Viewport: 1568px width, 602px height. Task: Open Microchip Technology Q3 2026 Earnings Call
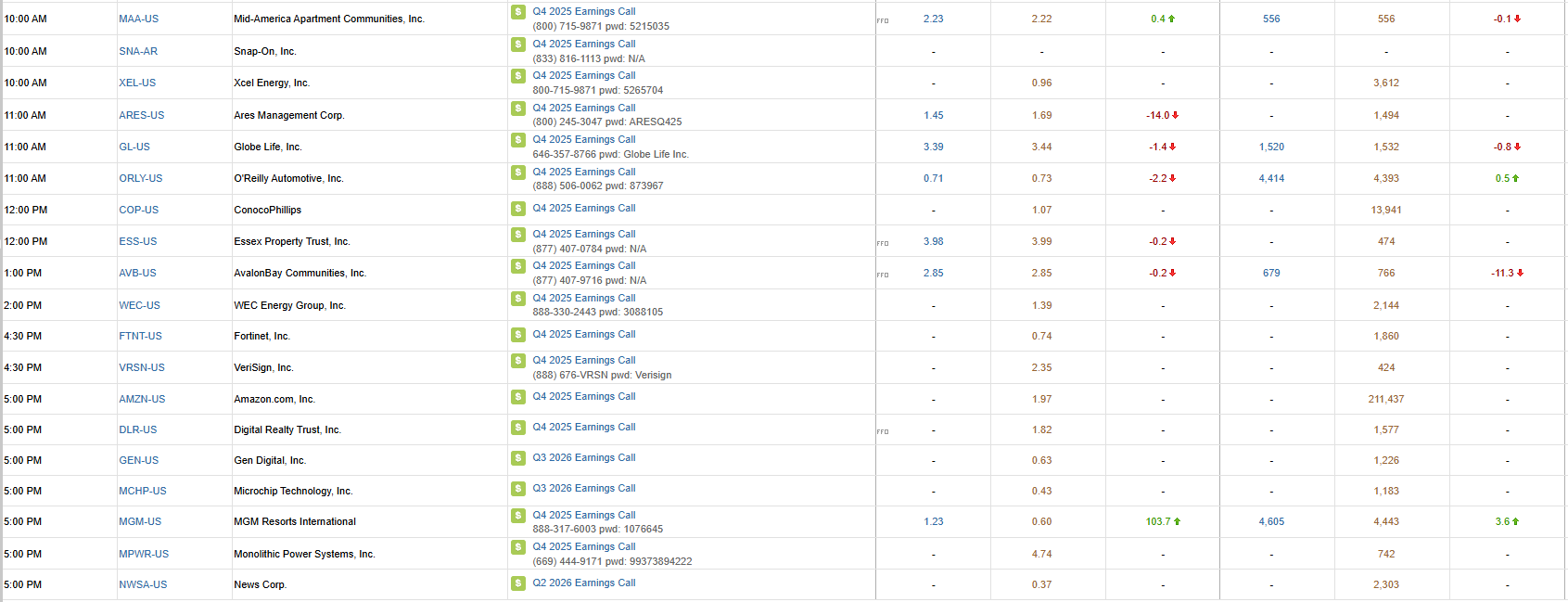point(583,488)
